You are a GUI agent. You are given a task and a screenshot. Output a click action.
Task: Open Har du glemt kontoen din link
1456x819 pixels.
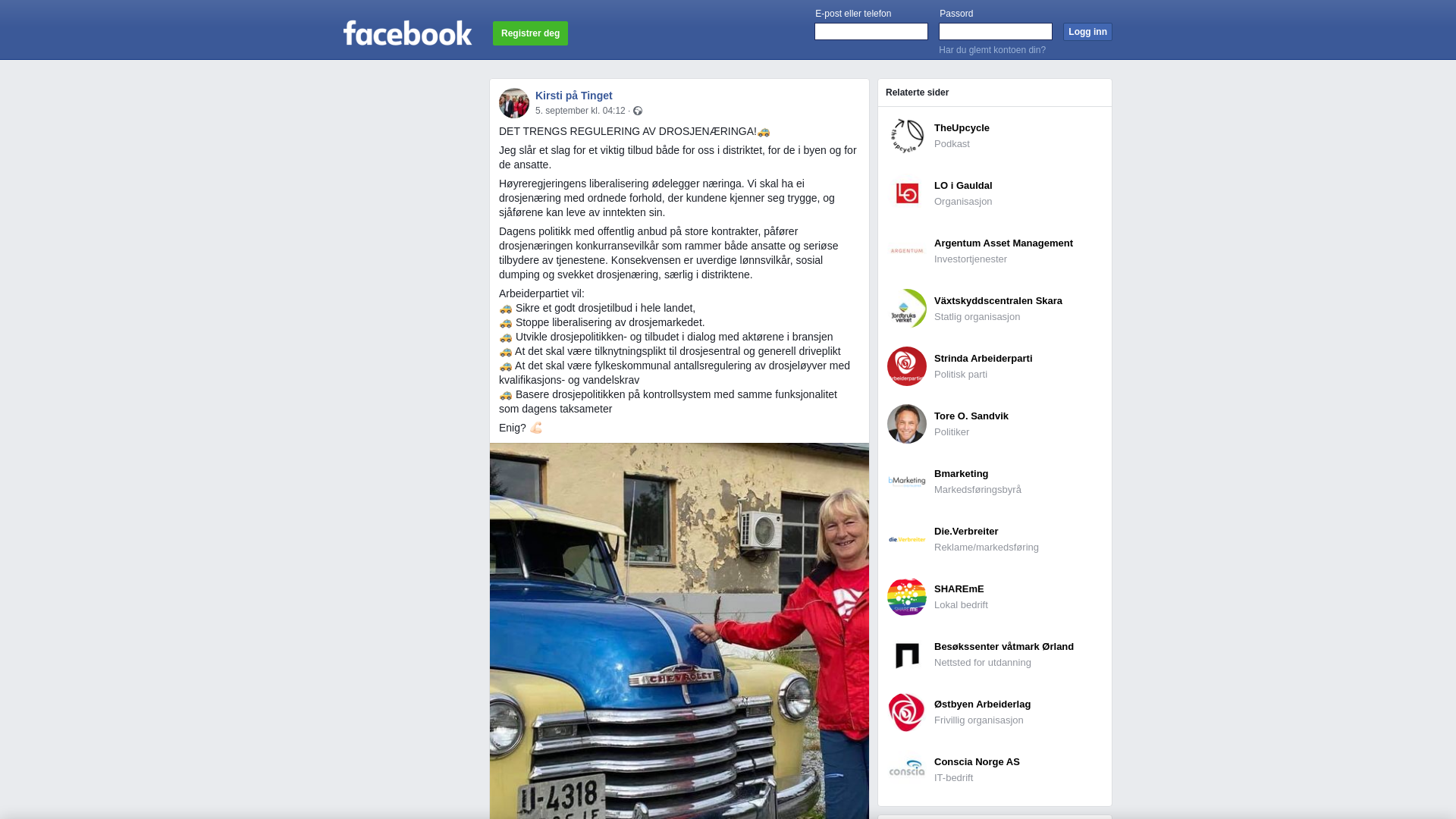[x=992, y=50]
